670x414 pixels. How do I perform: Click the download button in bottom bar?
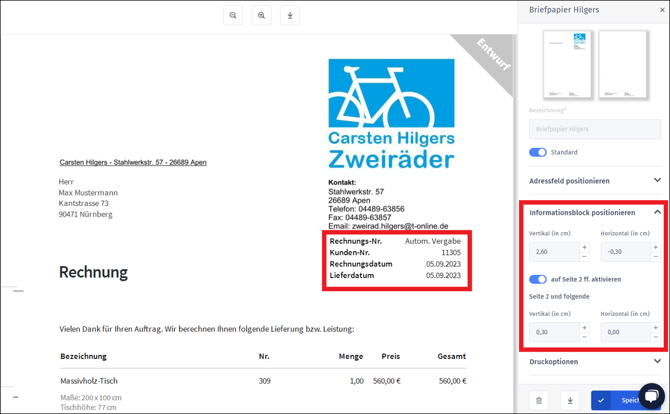pyautogui.click(x=570, y=400)
